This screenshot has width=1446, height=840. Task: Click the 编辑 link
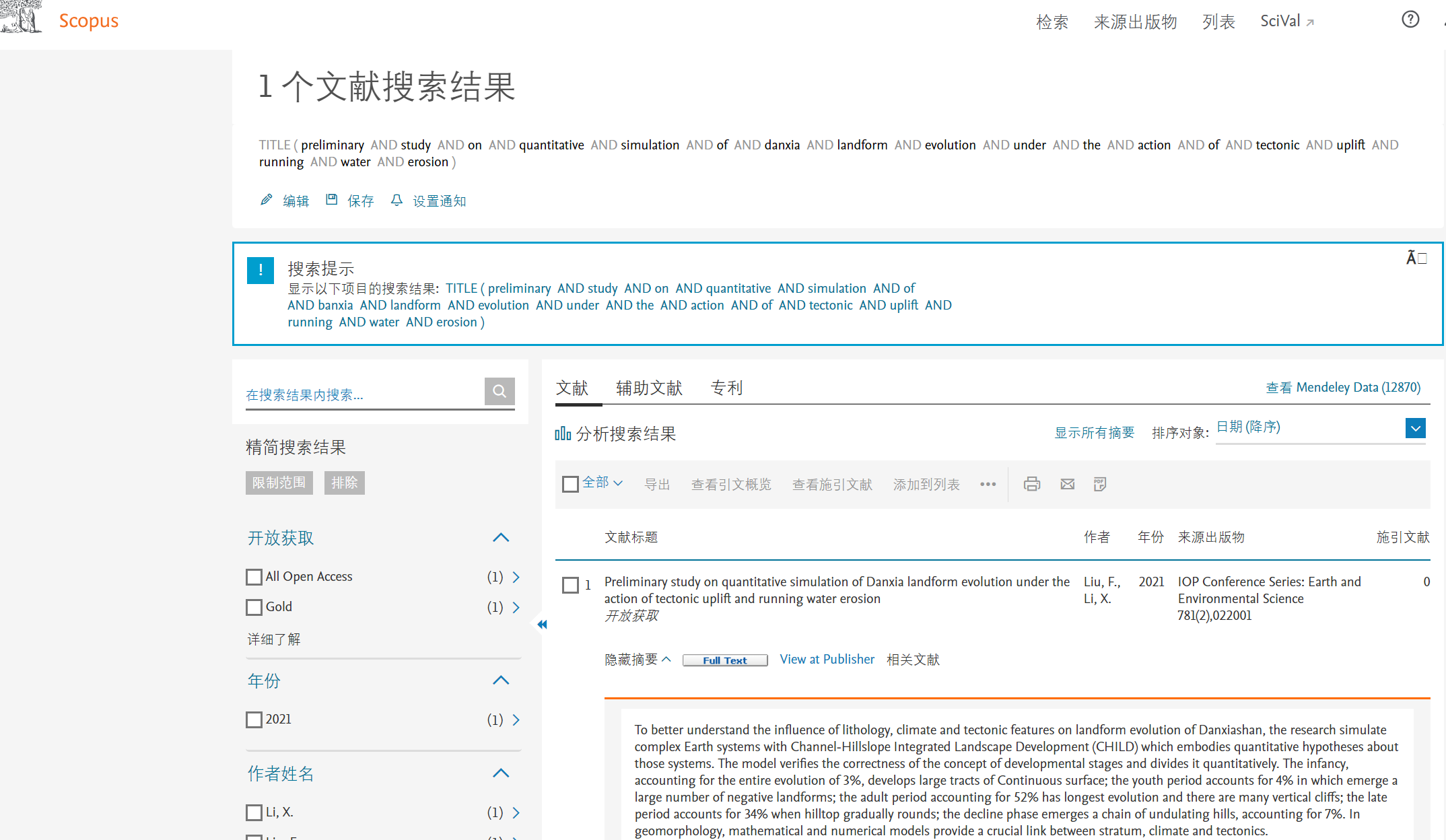click(x=296, y=201)
